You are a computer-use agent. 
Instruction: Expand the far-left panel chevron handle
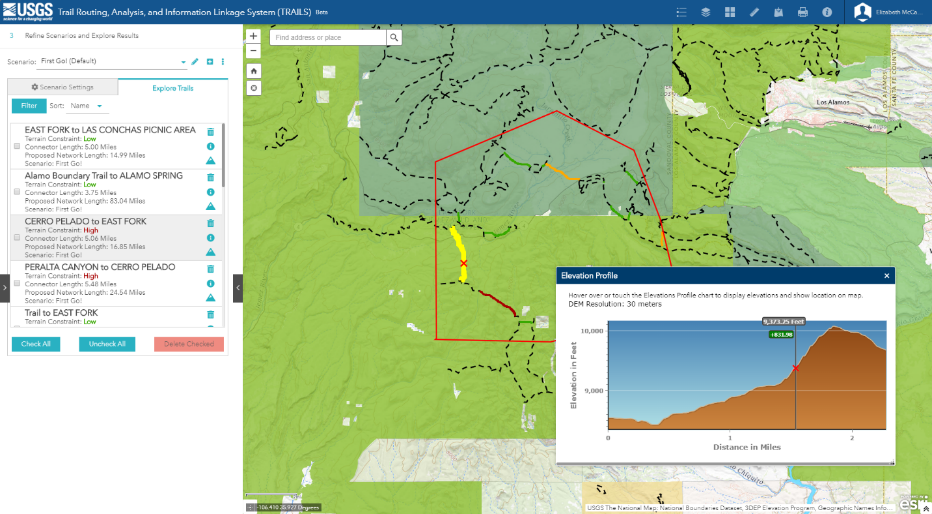pos(5,288)
